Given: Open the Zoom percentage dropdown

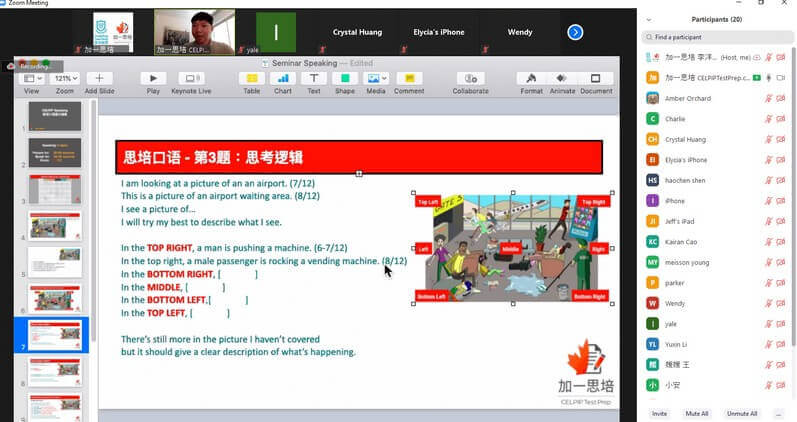Looking at the screenshot, I should click(65, 78).
